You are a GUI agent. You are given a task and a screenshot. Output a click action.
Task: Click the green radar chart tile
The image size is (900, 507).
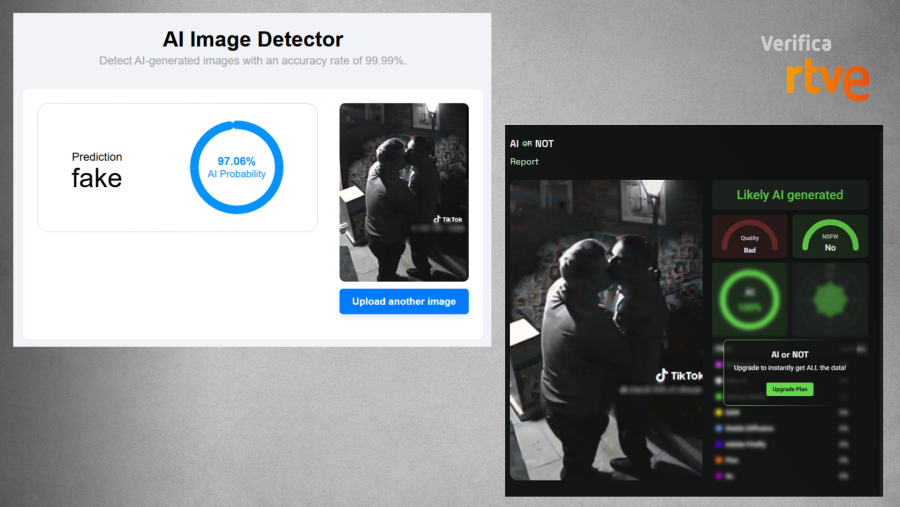click(x=830, y=300)
